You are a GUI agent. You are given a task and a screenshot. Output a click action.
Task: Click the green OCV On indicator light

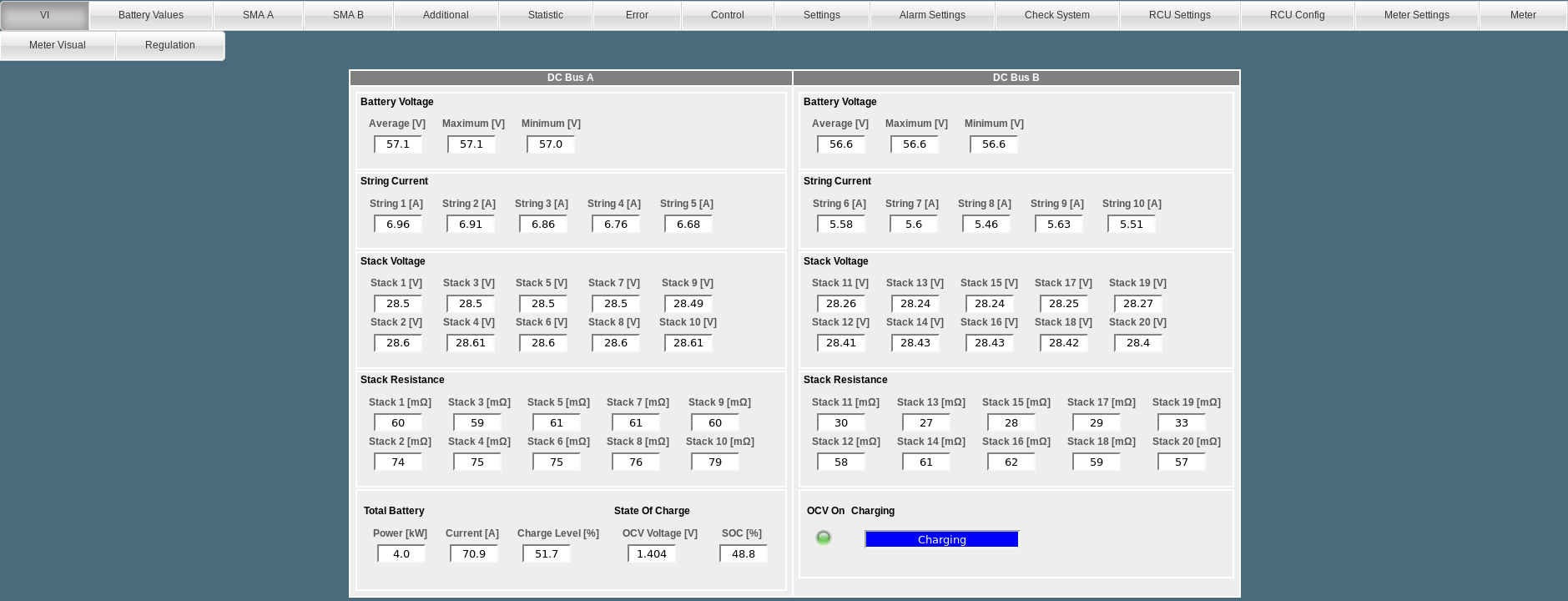[x=824, y=538]
